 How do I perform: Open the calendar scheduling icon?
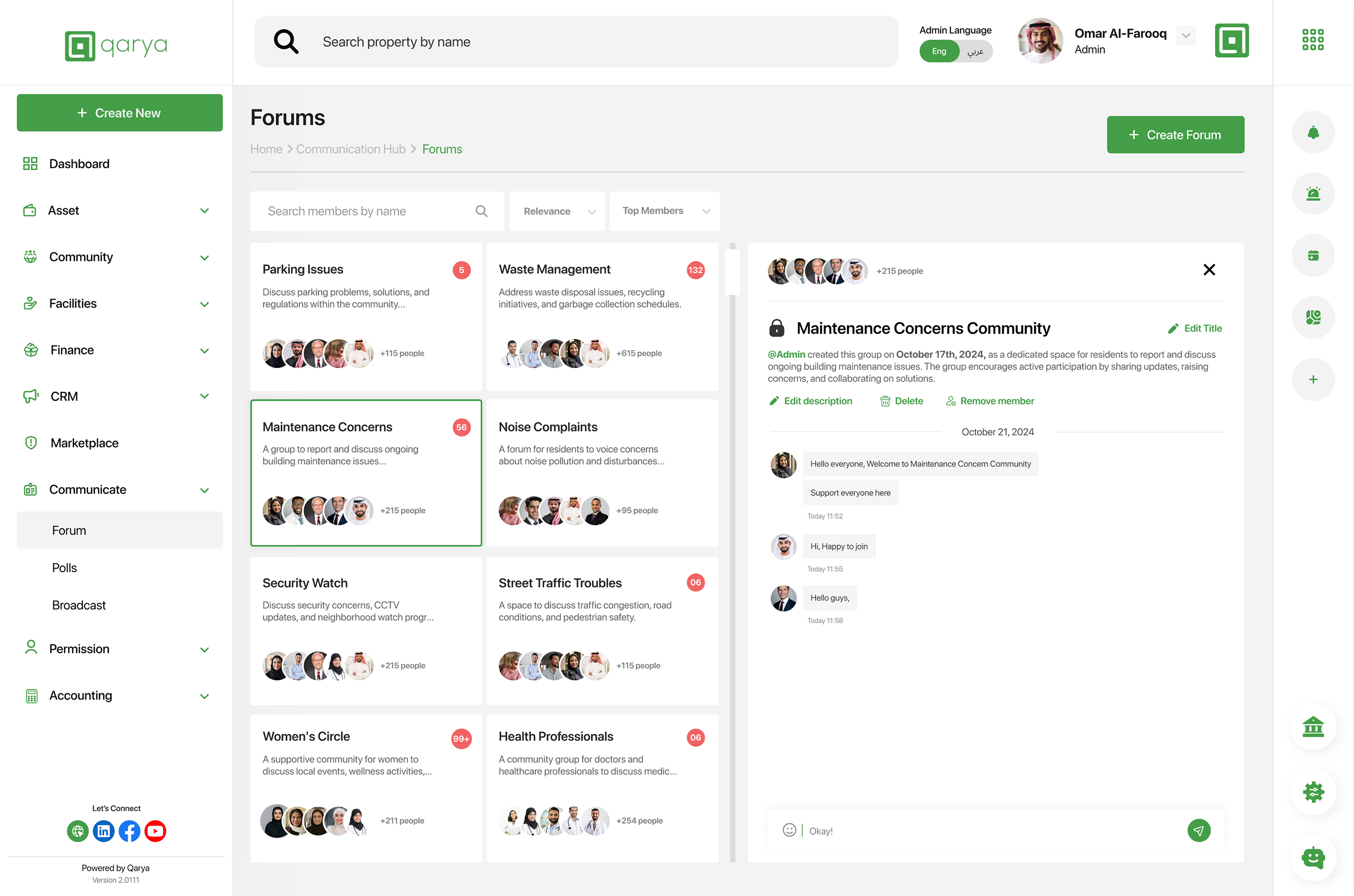tap(1313, 256)
